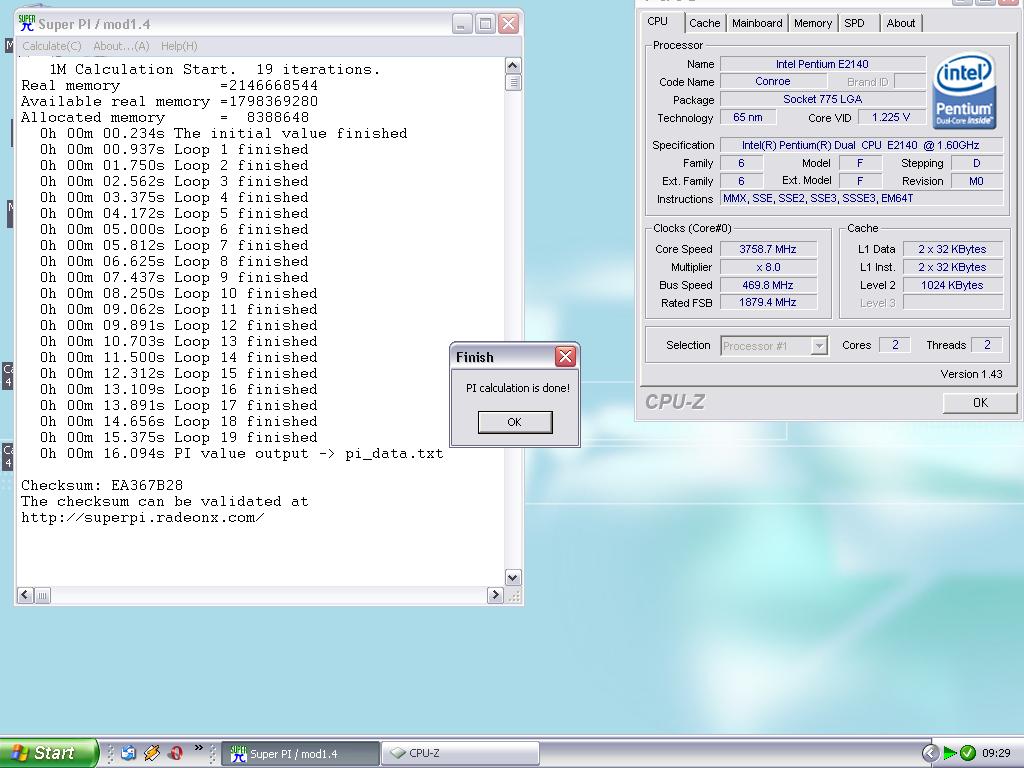Open the Calculate(C) menu in Super PI
The image size is (1024, 768).
(x=52, y=46)
